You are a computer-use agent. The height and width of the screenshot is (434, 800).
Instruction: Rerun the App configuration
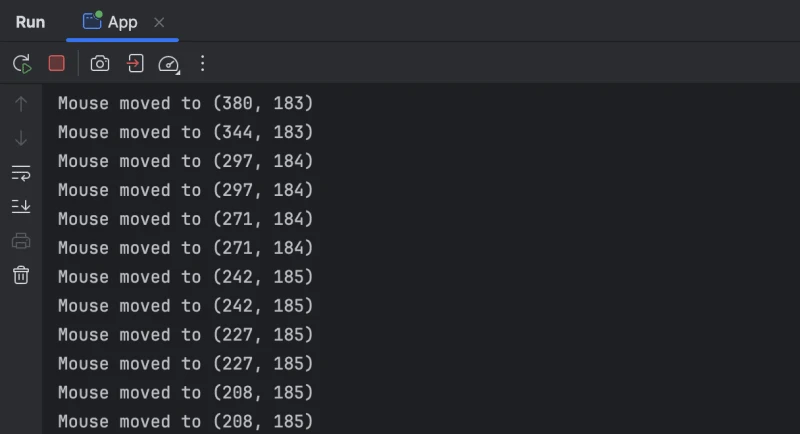point(22,63)
